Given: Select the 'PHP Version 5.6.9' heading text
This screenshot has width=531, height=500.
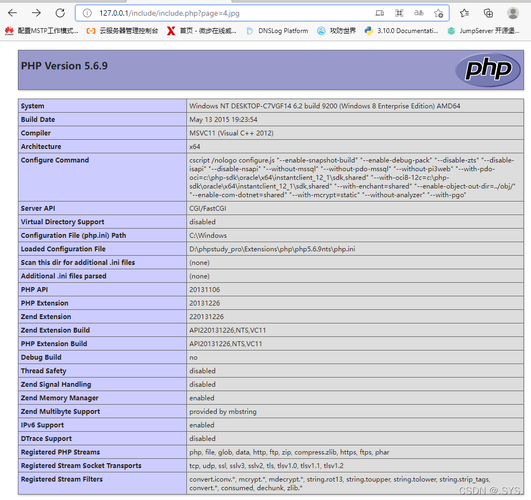Looking at the screenshot, I should pos(64,66).
